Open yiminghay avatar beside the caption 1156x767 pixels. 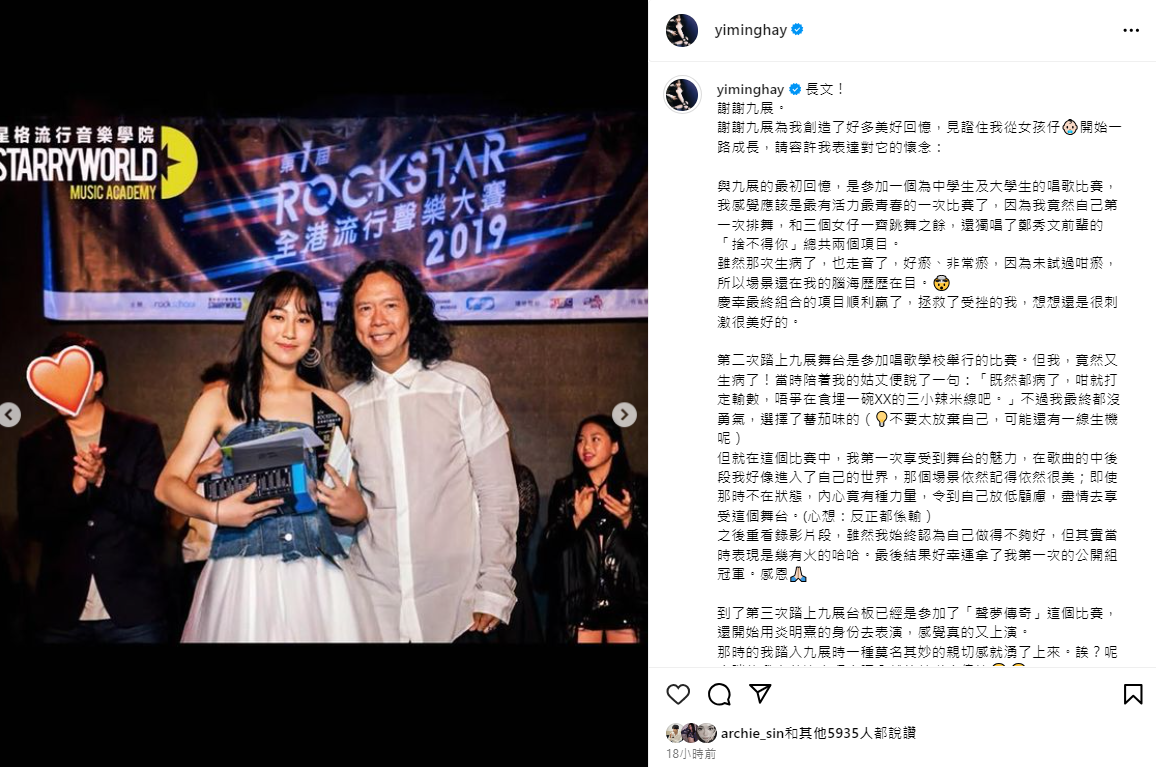pyautogui.click(x=682, y=94)
